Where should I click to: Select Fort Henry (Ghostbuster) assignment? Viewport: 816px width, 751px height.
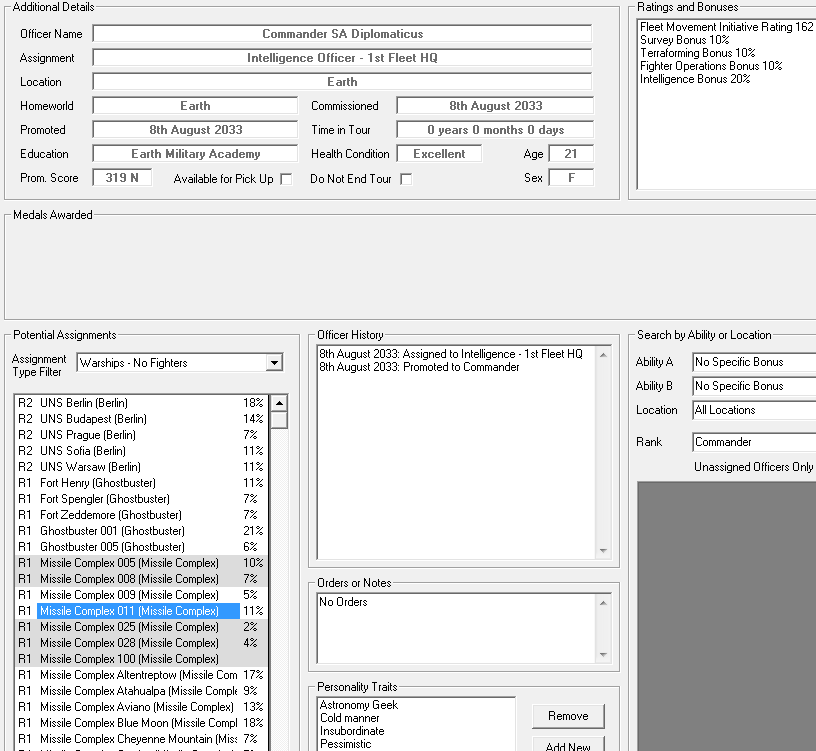141,483
